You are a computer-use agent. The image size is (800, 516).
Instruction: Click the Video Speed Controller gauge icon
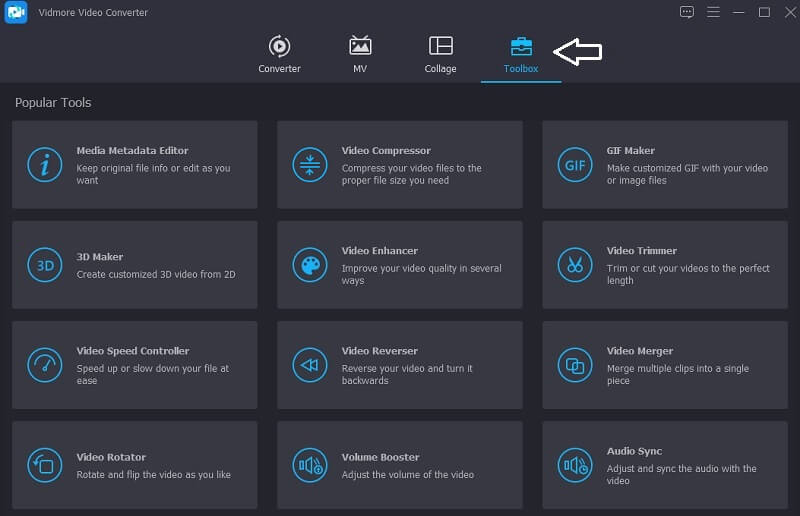point(44,365)
